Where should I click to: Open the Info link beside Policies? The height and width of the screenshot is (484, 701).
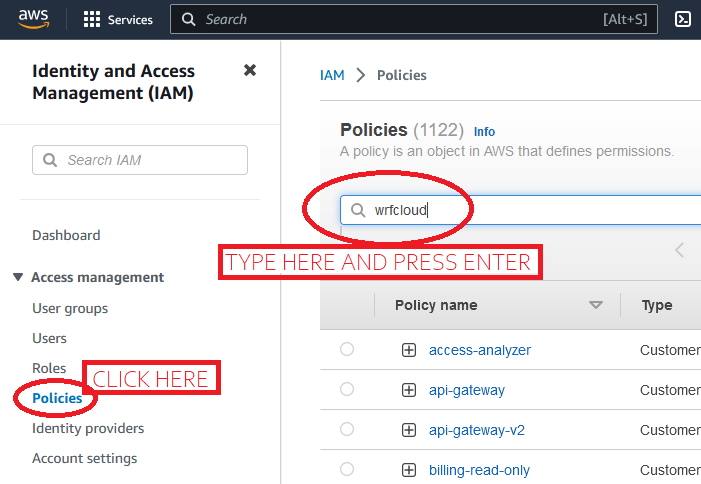[x=484, y=132]
